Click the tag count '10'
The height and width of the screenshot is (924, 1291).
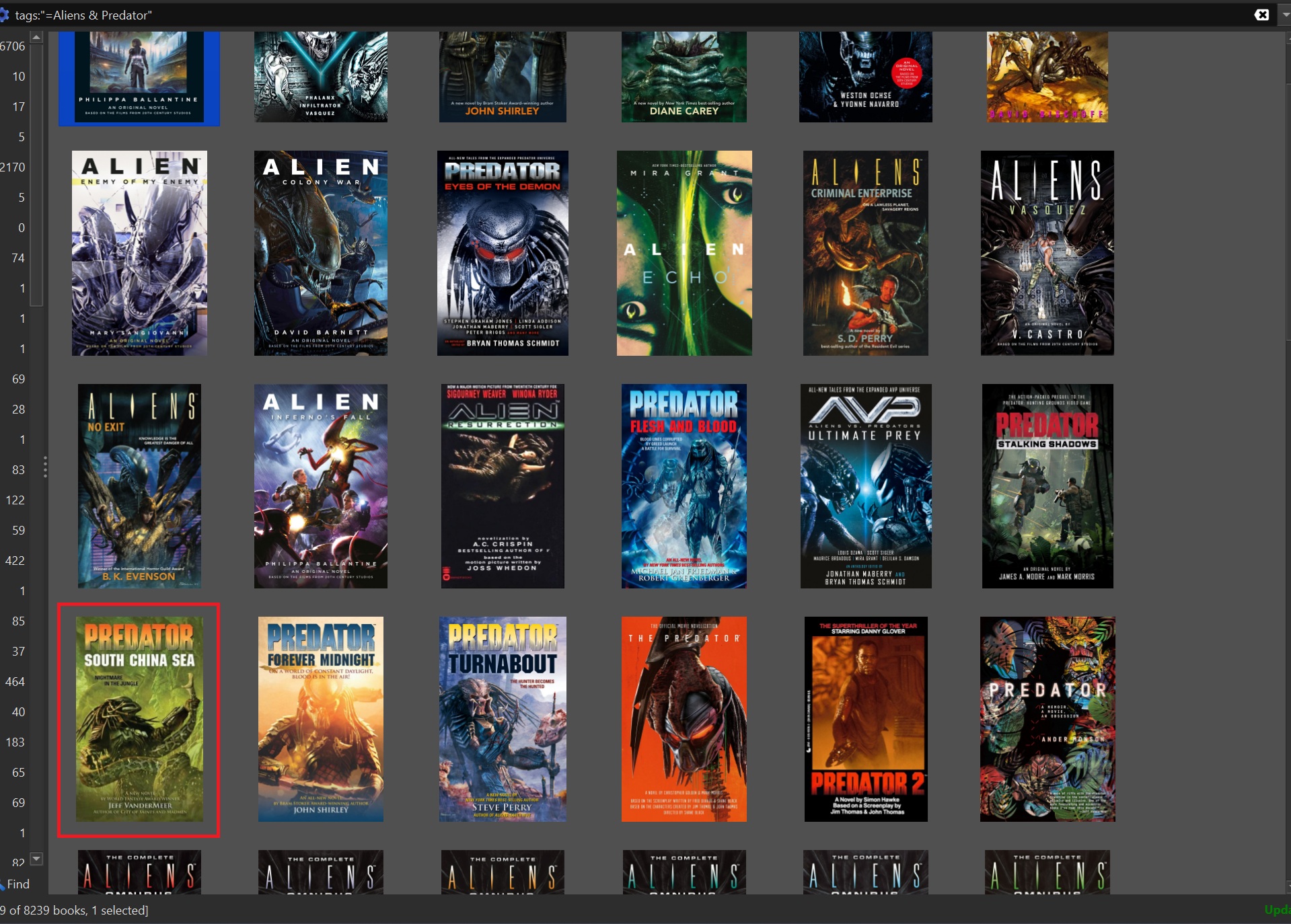18,77
